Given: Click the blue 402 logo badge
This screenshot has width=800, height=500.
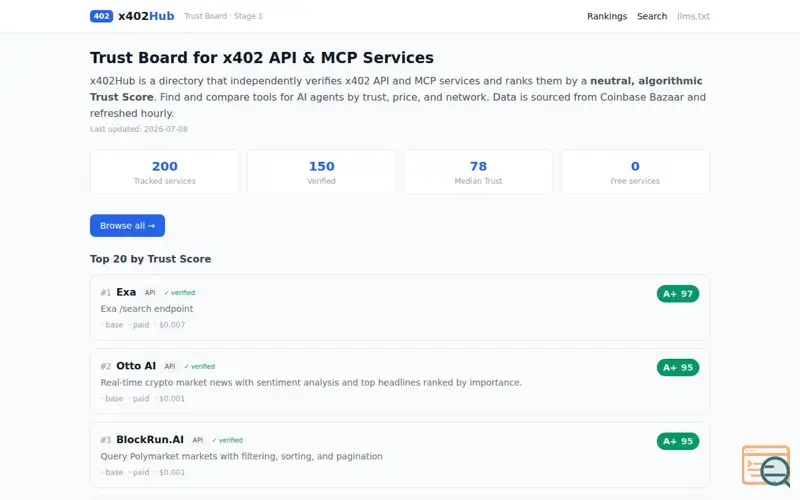Looking at the screenshot, I should coord(101,16).
